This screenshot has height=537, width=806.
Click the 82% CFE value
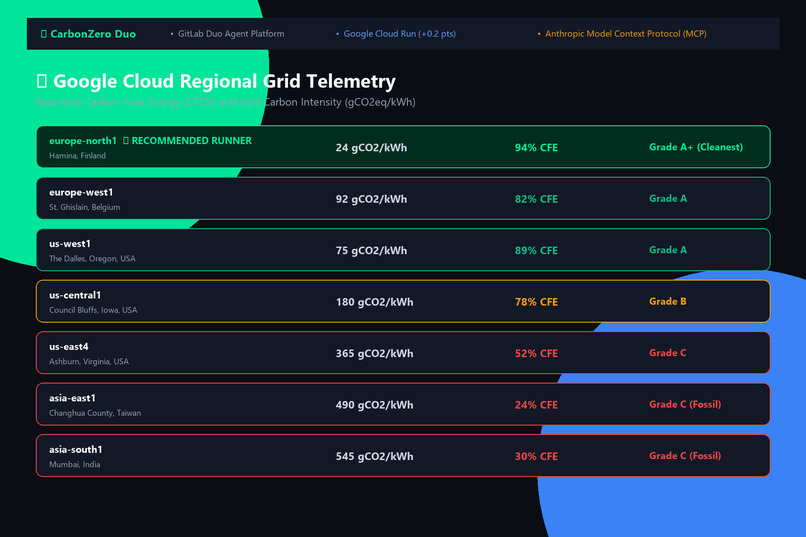point(536,199)
